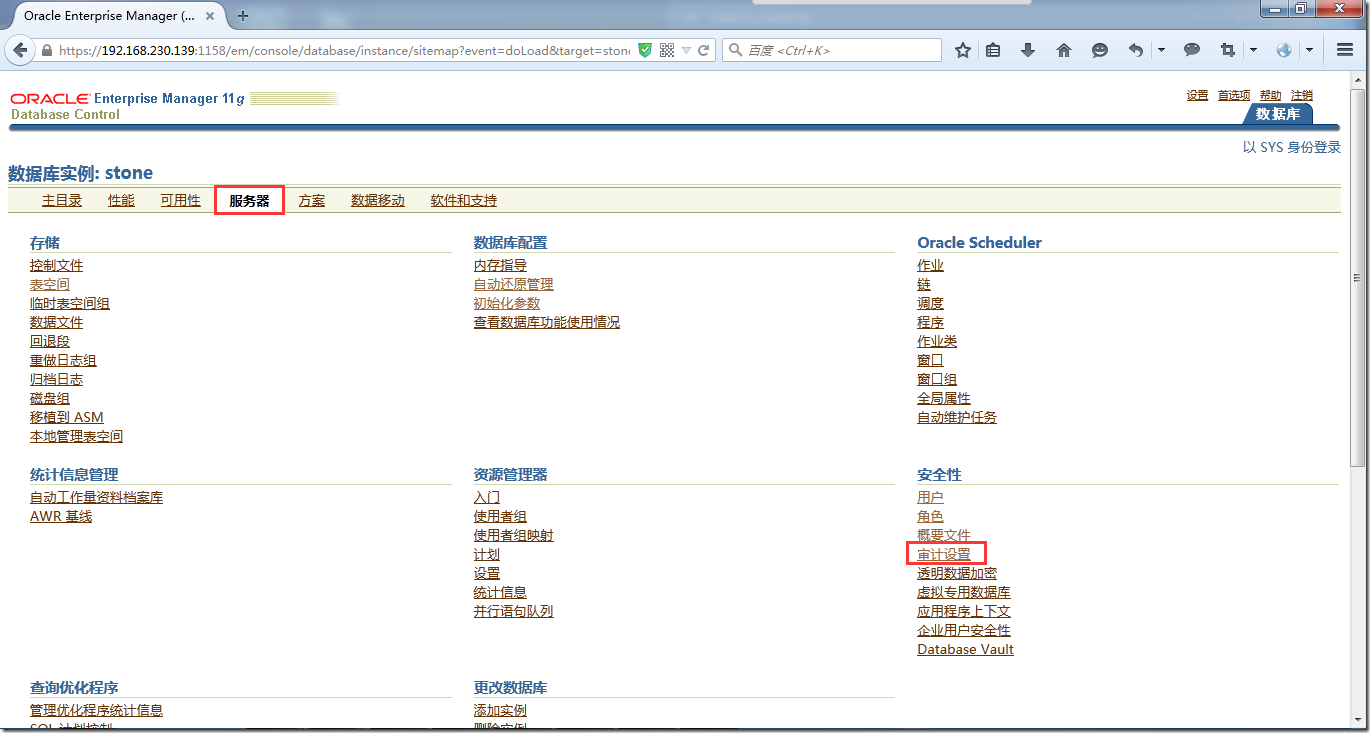Go to the browser home page icon
The image size is (1370, 733).
[x=1064, y=50]
